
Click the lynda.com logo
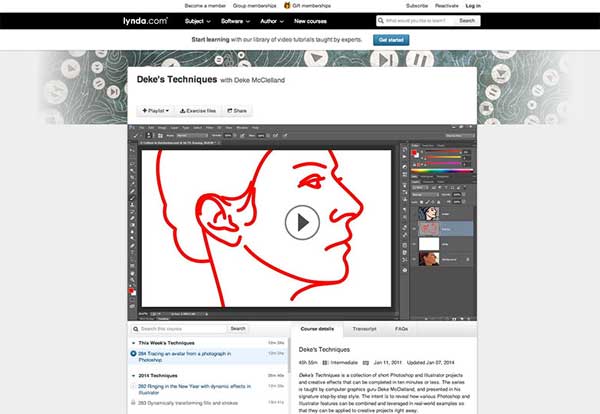tap(145, 21)
